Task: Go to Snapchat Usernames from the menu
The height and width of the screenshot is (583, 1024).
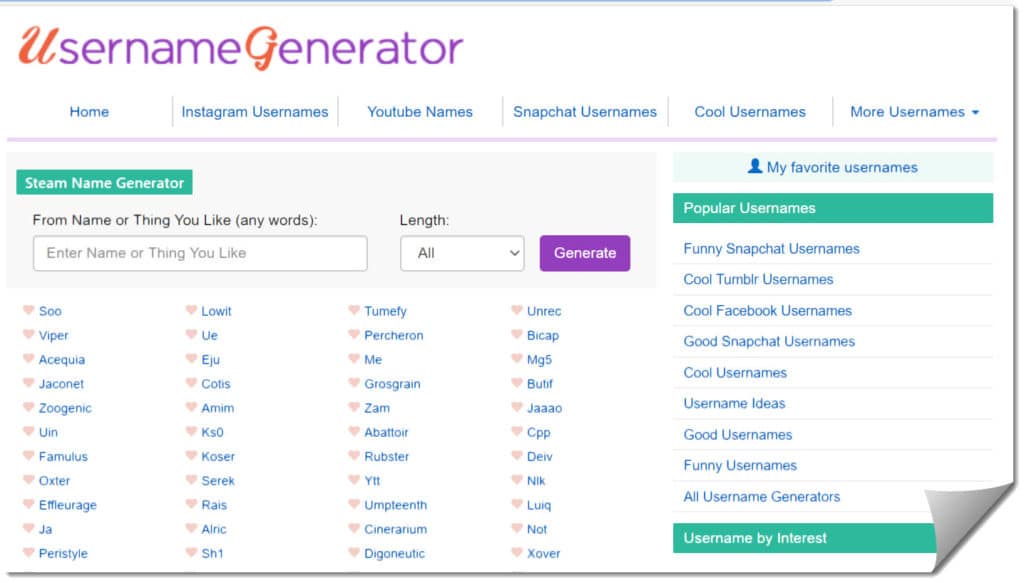Action: 585,112
